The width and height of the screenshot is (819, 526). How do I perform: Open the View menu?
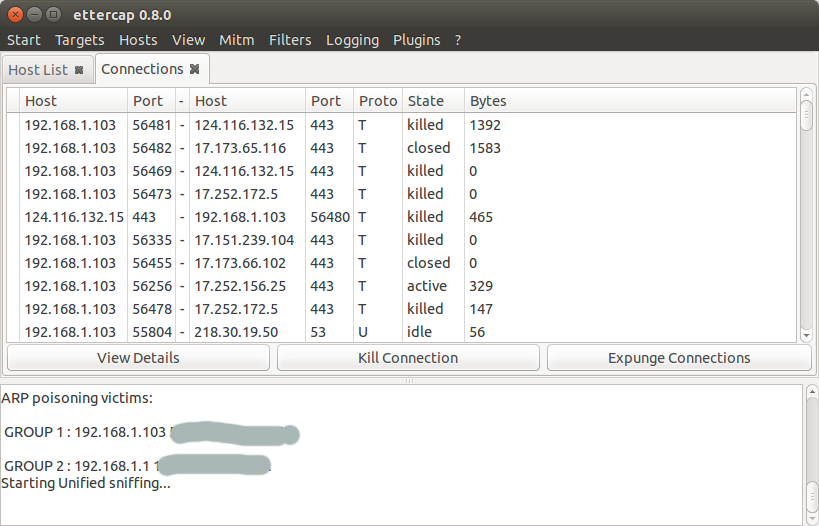click(x=188, y=40)
